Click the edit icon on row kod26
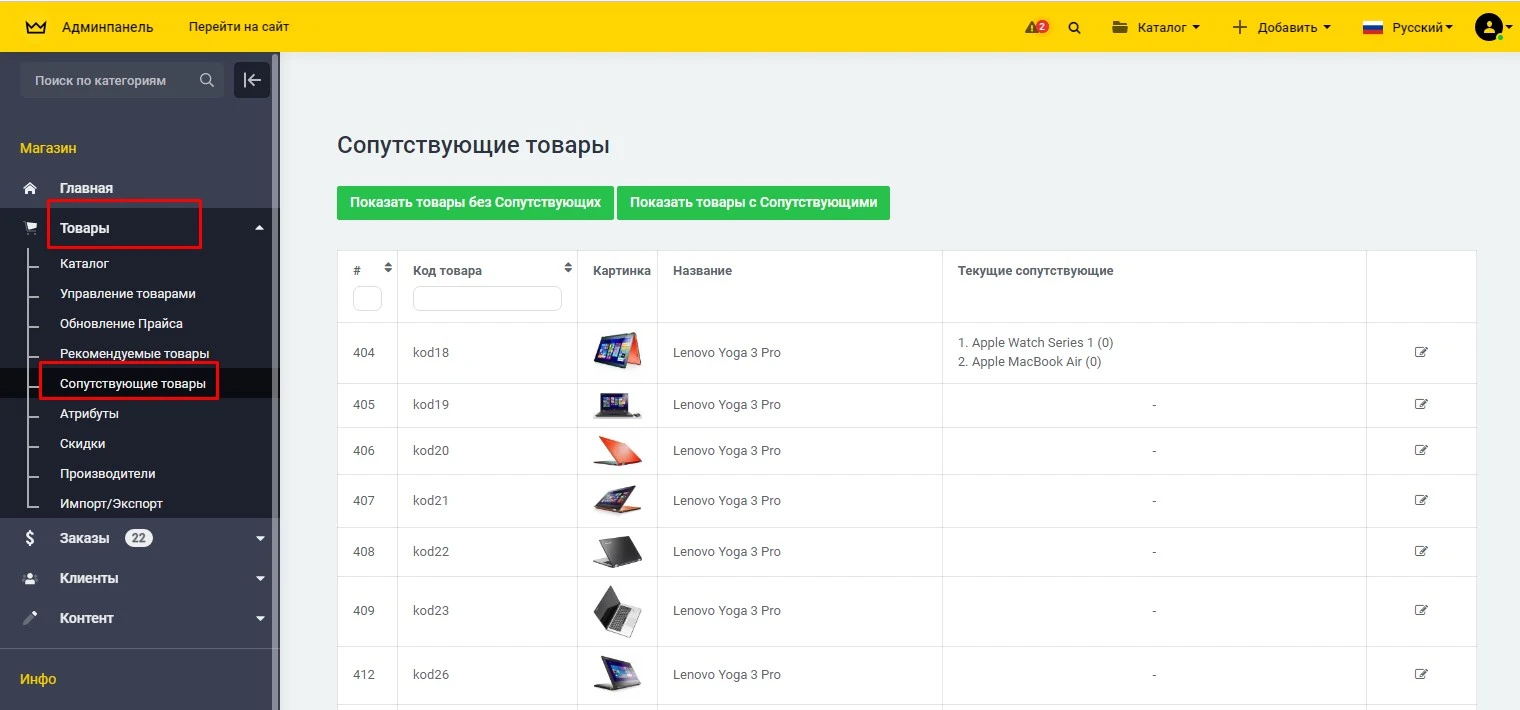 [x=1421, y=674]
